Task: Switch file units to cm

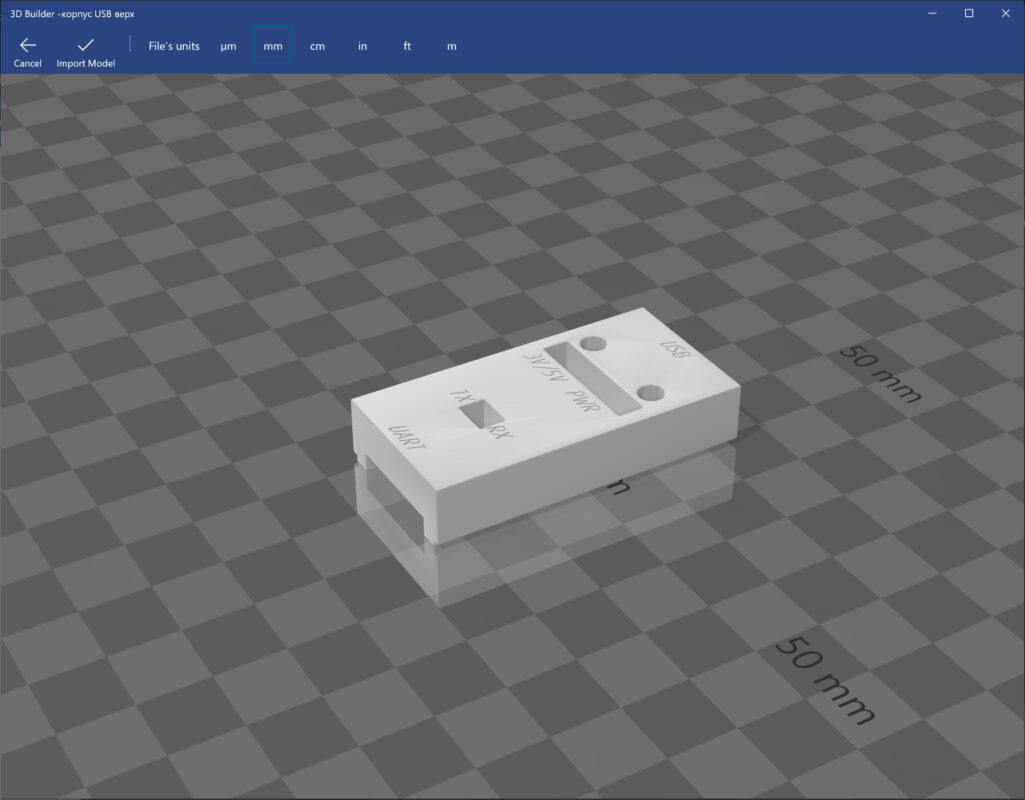Action: tap(317, 46)
